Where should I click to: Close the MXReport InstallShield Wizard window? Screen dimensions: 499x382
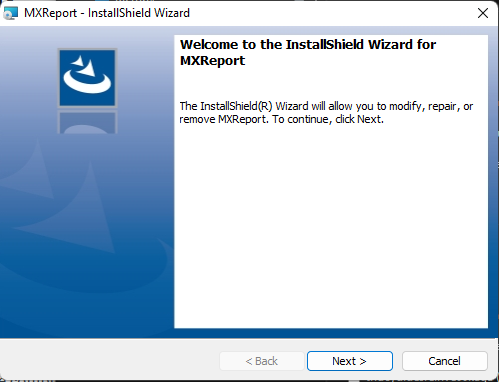tap(483, 13)
